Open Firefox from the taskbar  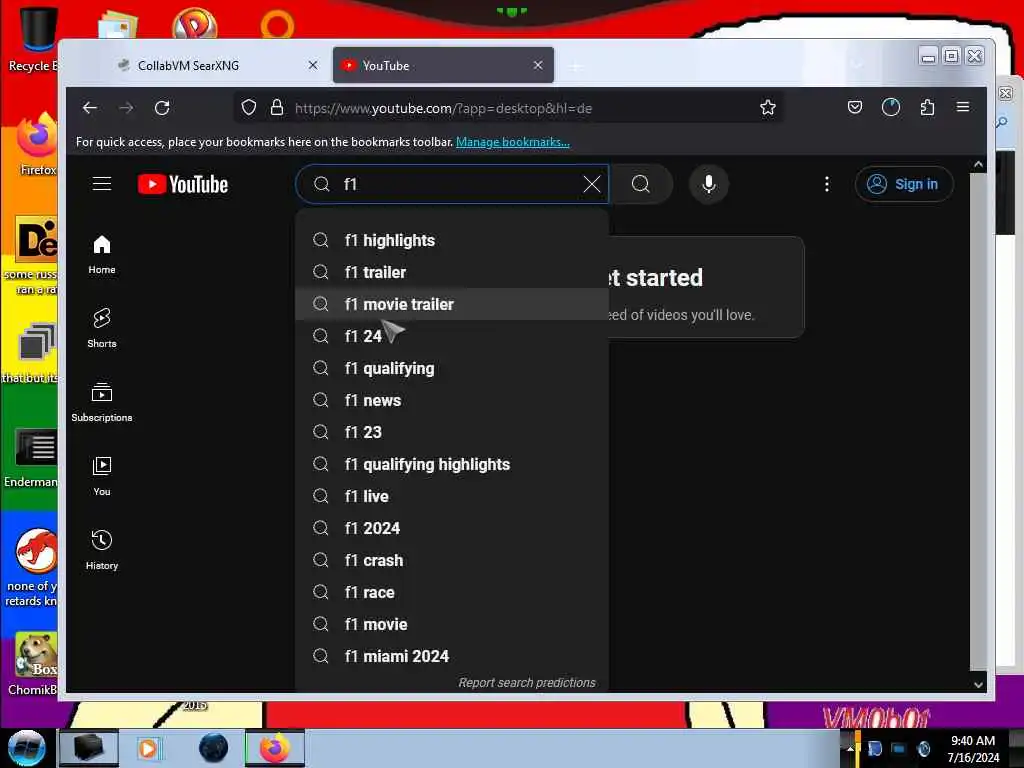tap(275, 748)
